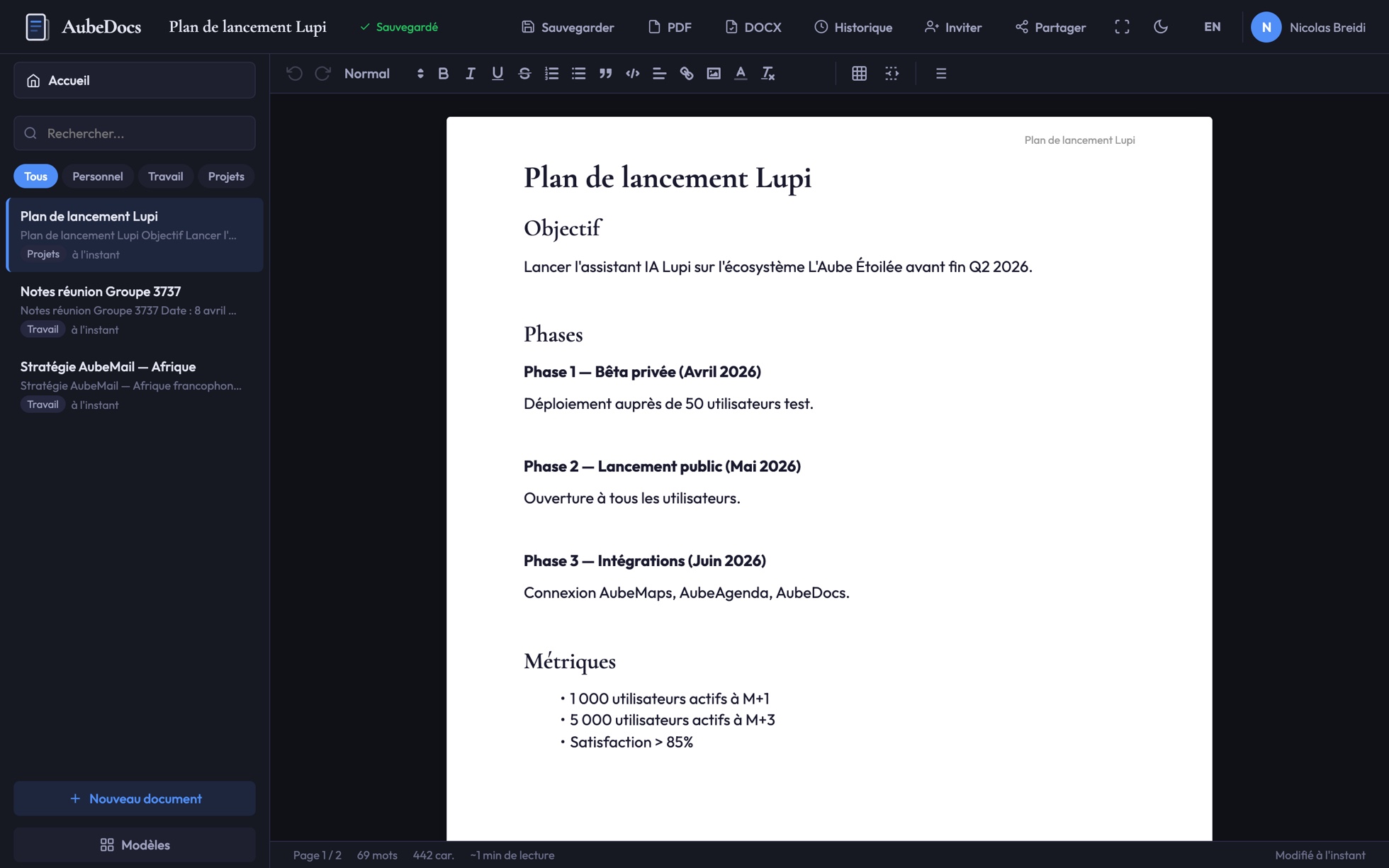Click the 442 car. character count
This screenshot has height=868, width=1389.
coord(433,855)
